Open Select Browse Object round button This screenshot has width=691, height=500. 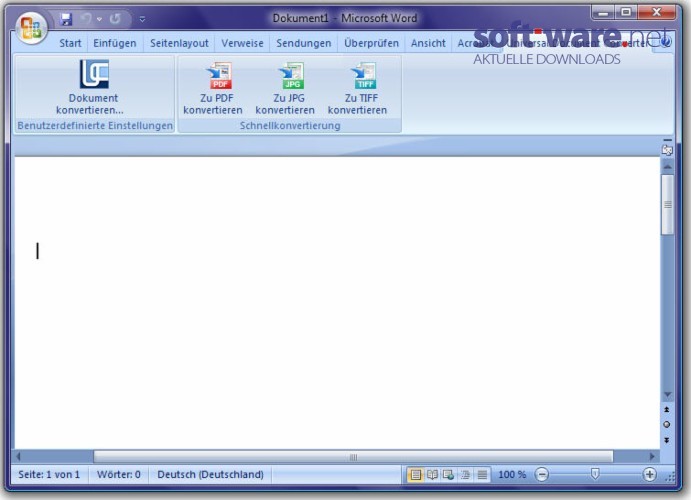pyautogui.click(x=667, y=425)
